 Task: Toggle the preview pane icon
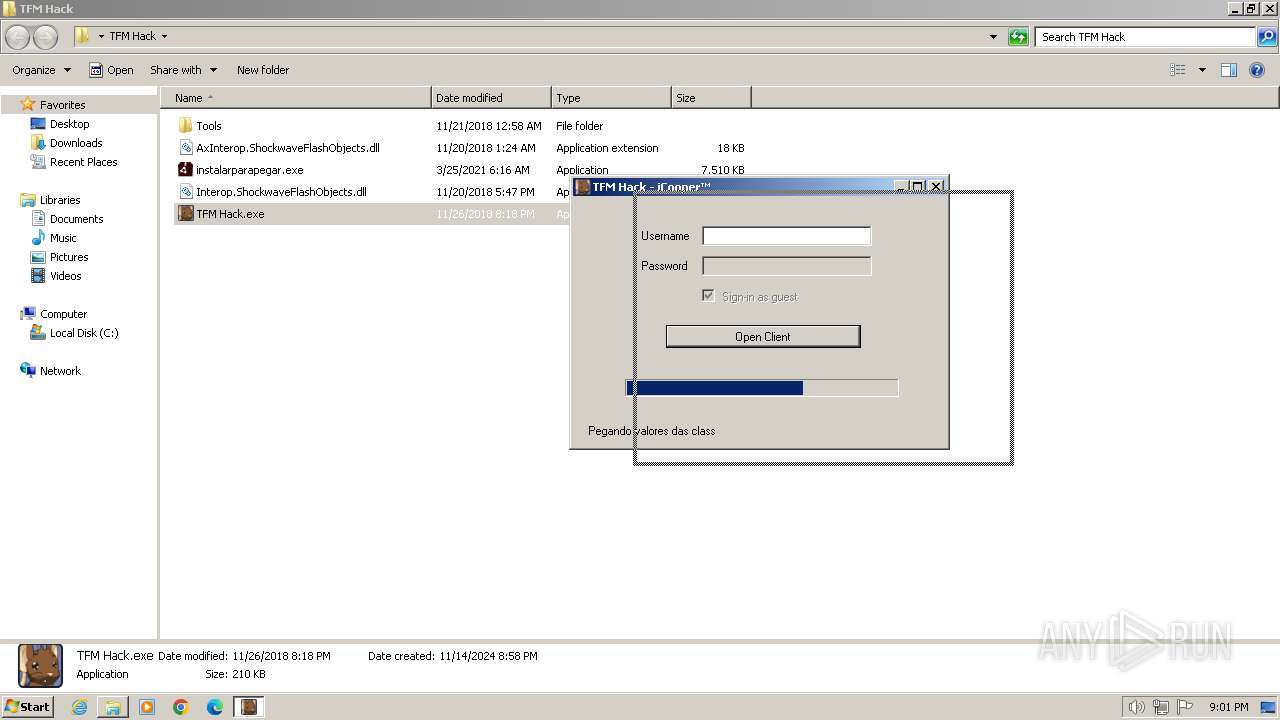click(1229, 70)
